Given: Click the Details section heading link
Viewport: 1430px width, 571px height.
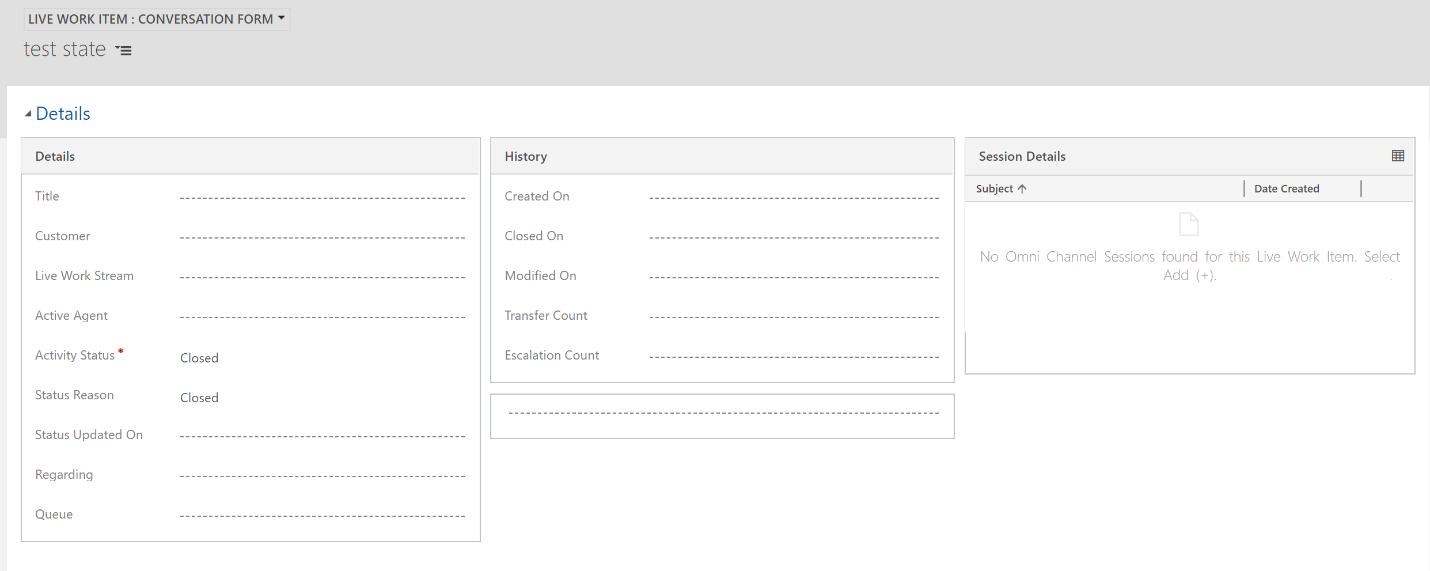Looking at the screenshot, I should click(63, 114).
